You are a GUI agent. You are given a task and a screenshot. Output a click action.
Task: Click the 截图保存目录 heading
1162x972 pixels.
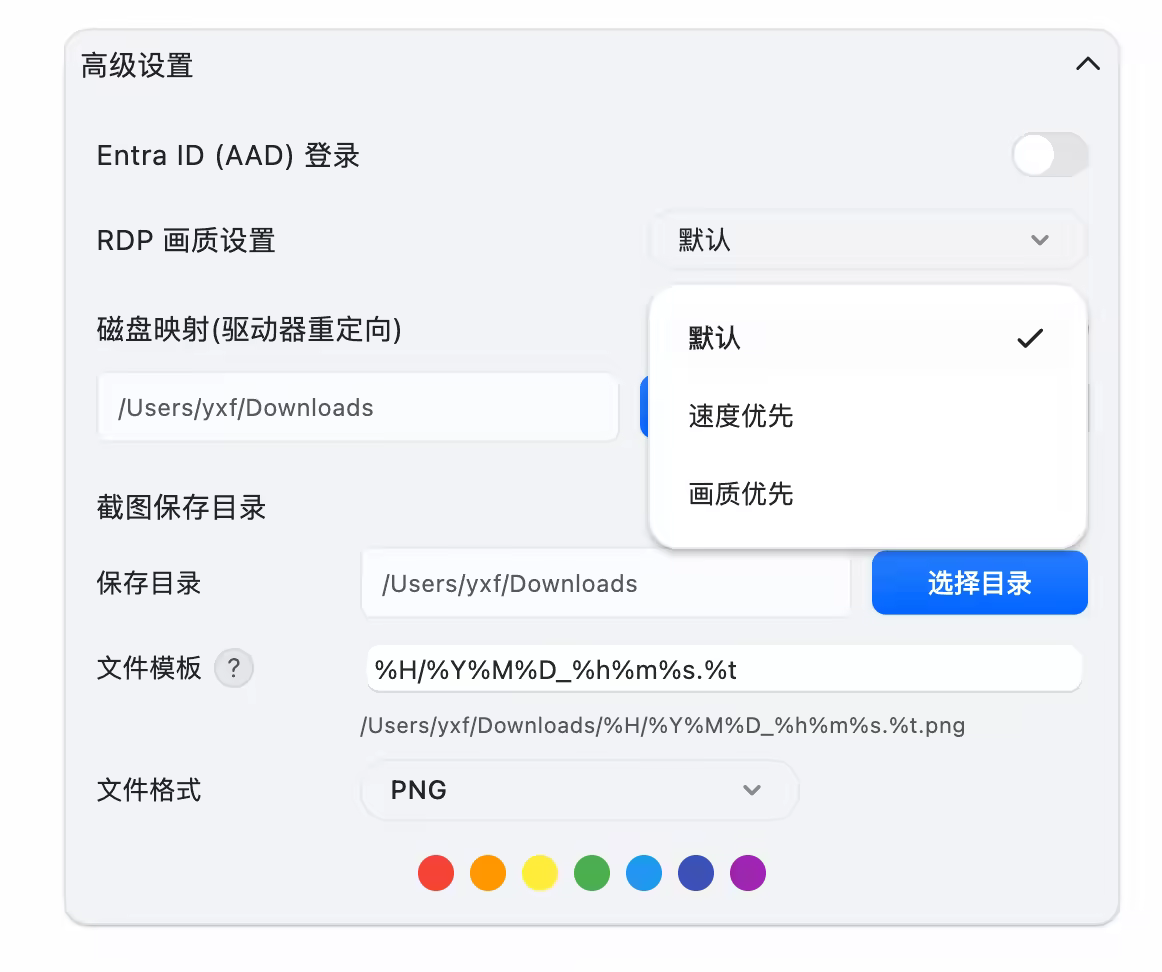point(182,507)
